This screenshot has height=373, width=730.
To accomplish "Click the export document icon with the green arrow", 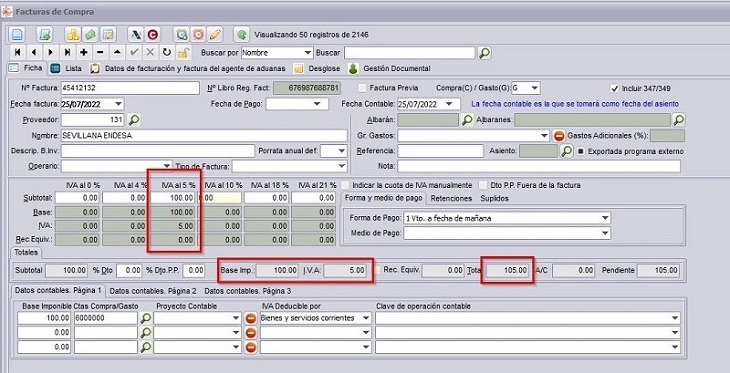I will [44, 34].
